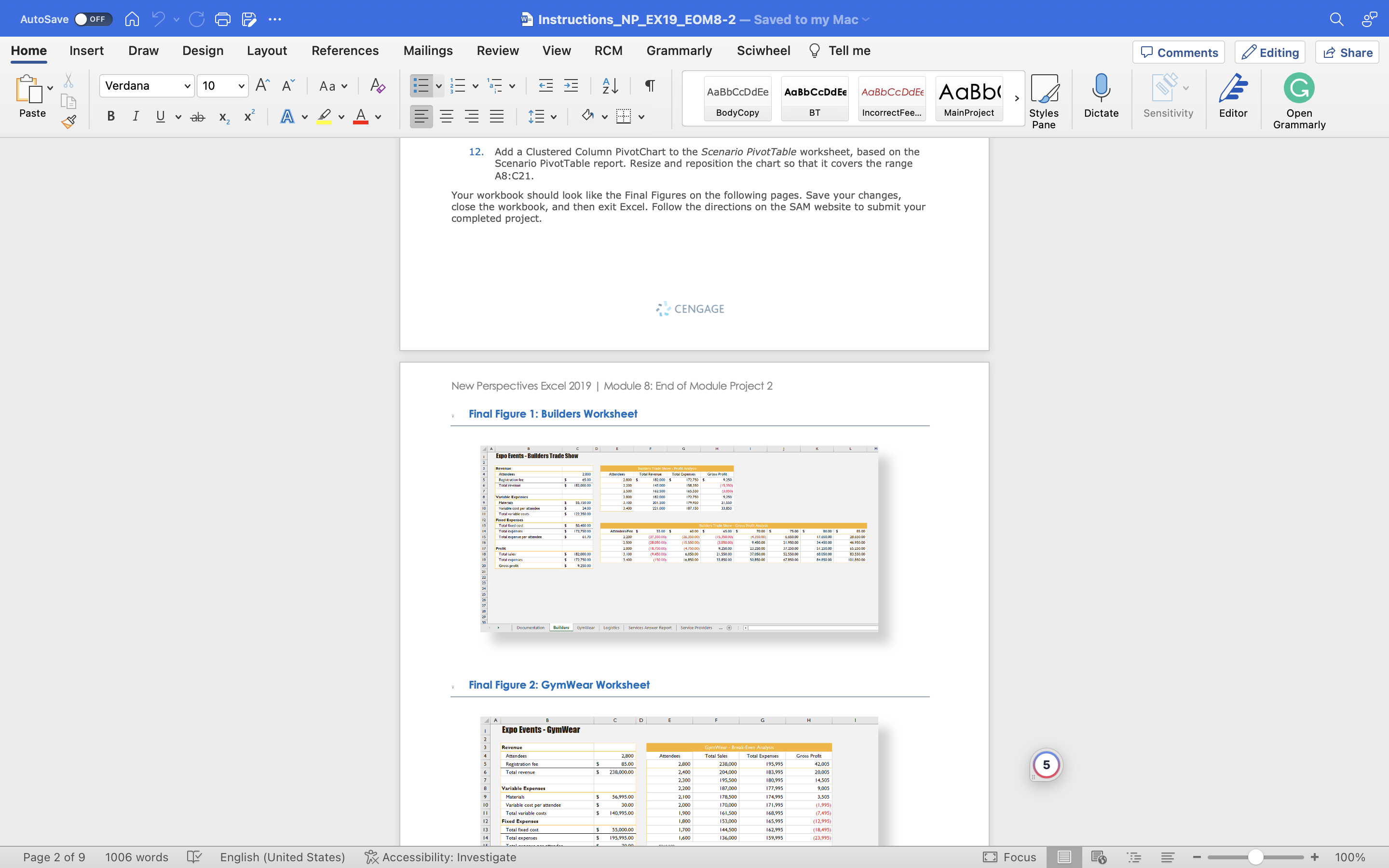Viewport: 1389px width, 868px height.
Task: Click the zoom slider in status bar
Action: pos(1255,857)
